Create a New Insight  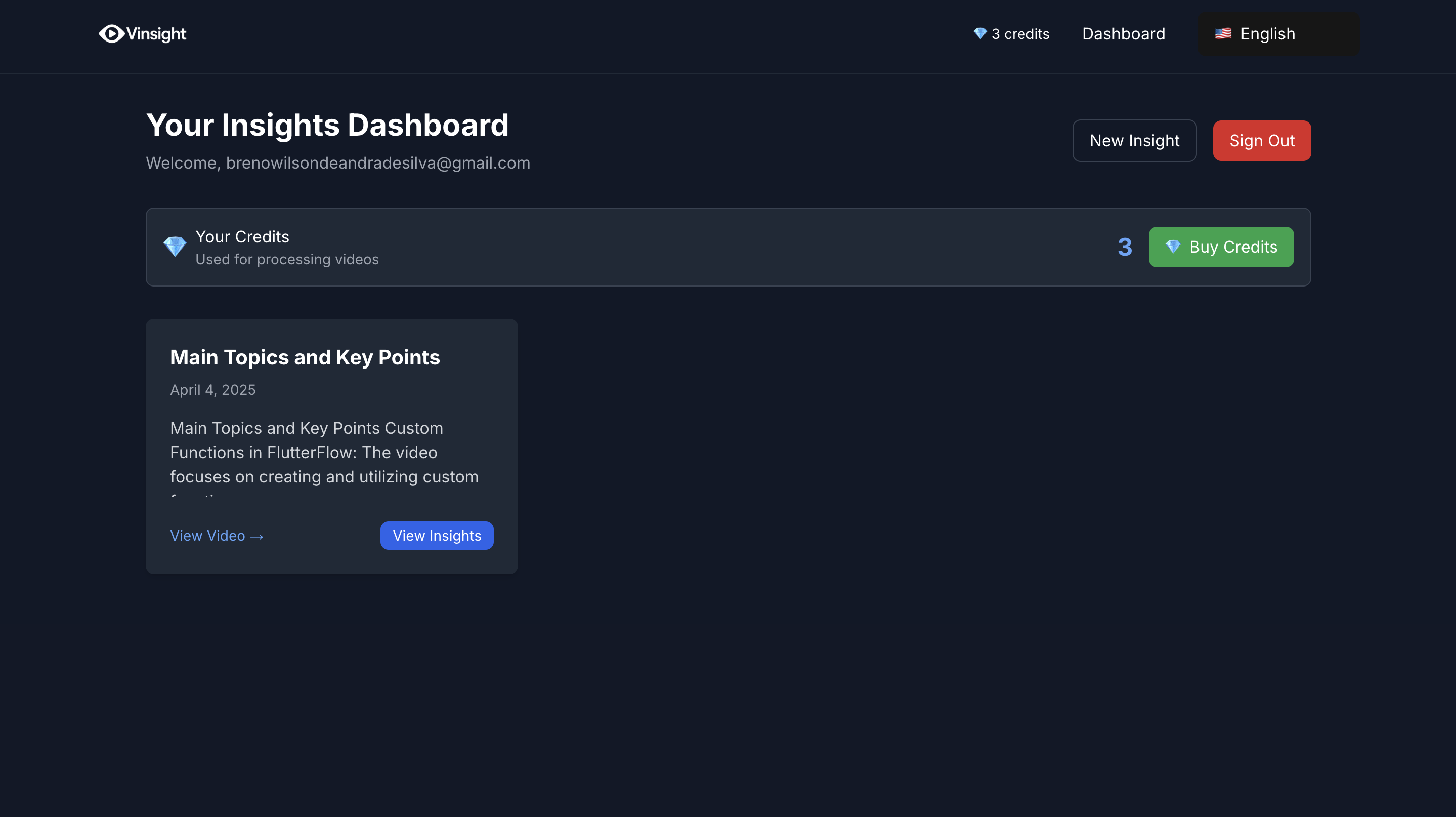[1134, 141]
